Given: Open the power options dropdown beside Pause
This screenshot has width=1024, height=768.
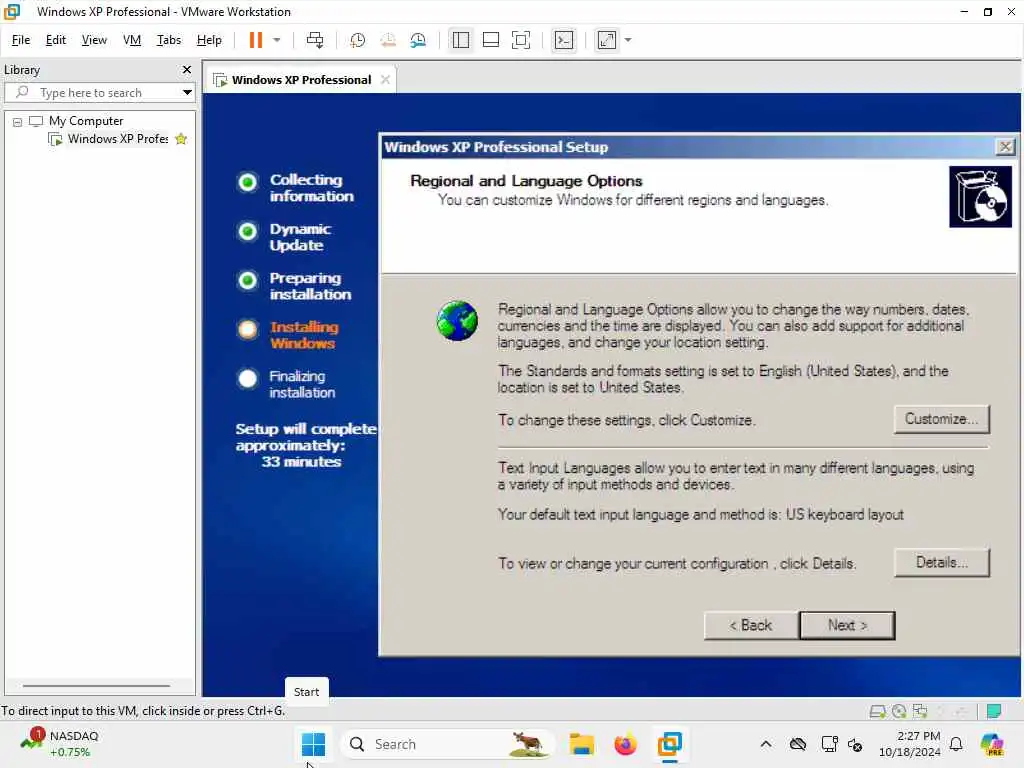Looking at the screenshot, I should [277, 40].
